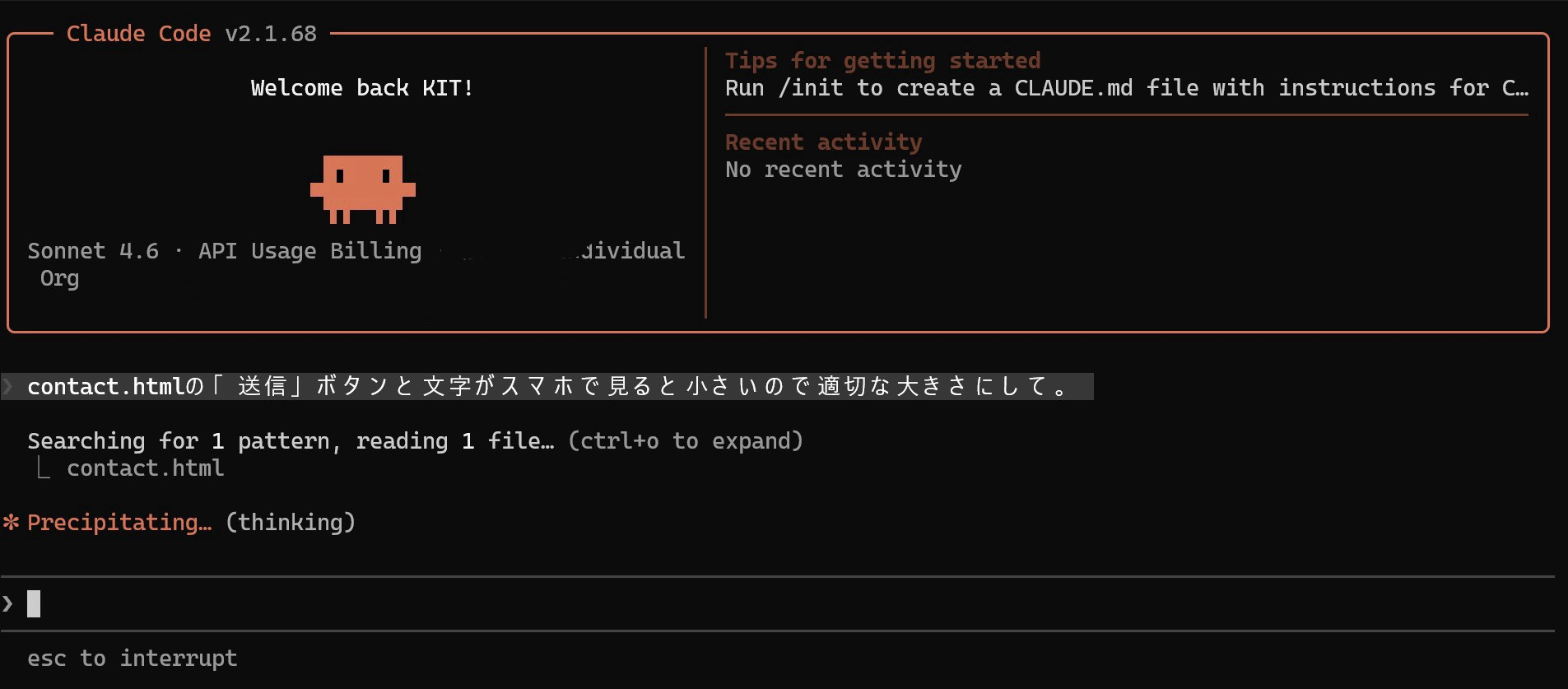Click the Tips for getting started heading

pos(882,61)
